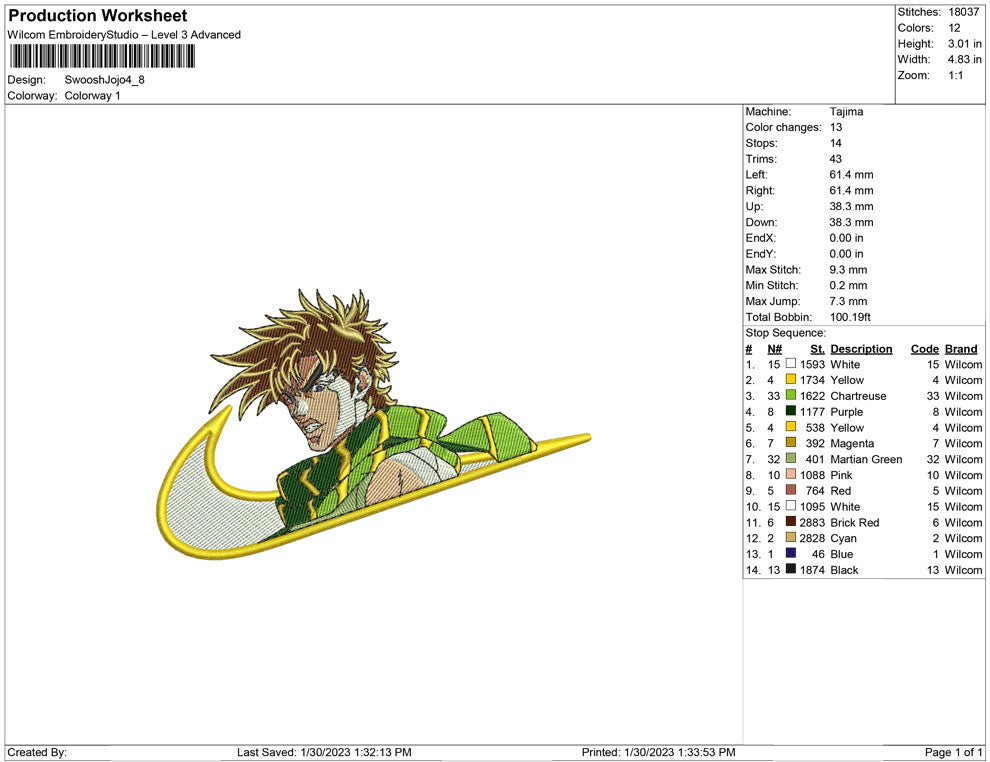Click the Machine value Tajima

coord(846,111)
